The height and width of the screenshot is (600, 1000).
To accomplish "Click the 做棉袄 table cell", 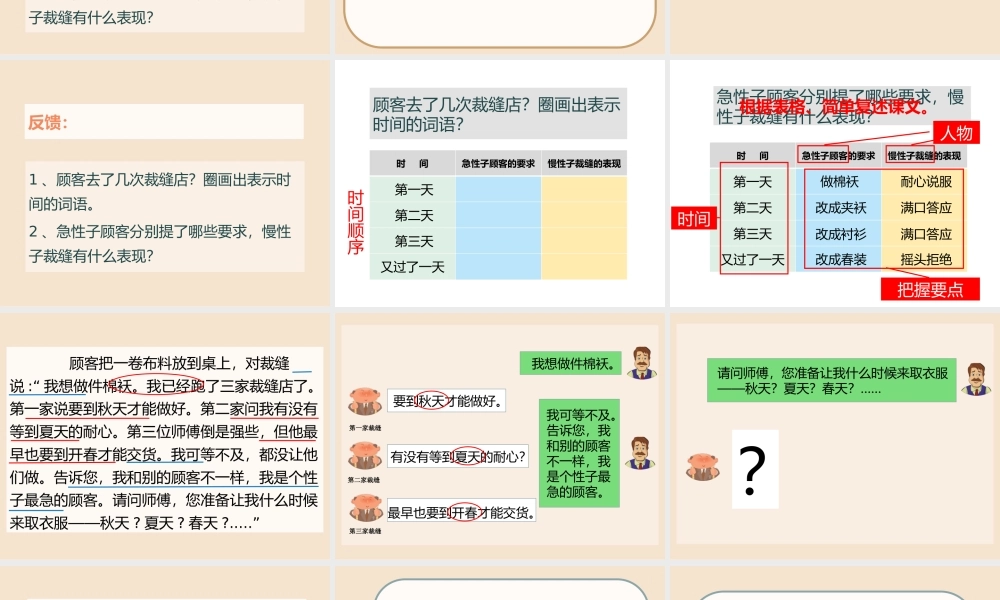I will (839, 182).
